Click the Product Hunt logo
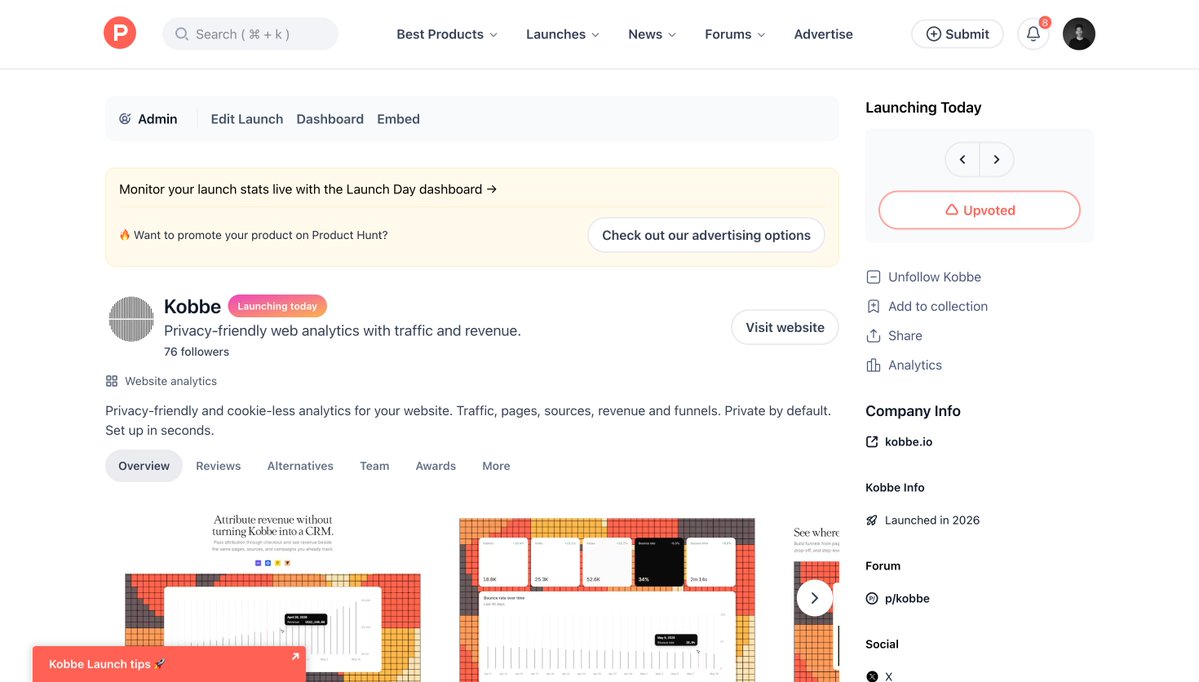This screenshot has width=1199, height=682. [120, 33]
